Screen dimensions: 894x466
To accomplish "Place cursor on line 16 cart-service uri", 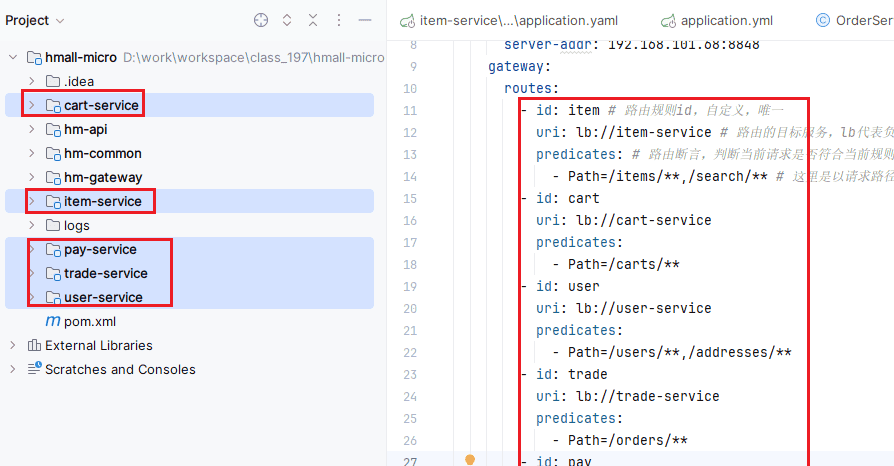I will [x=640, y=220].
